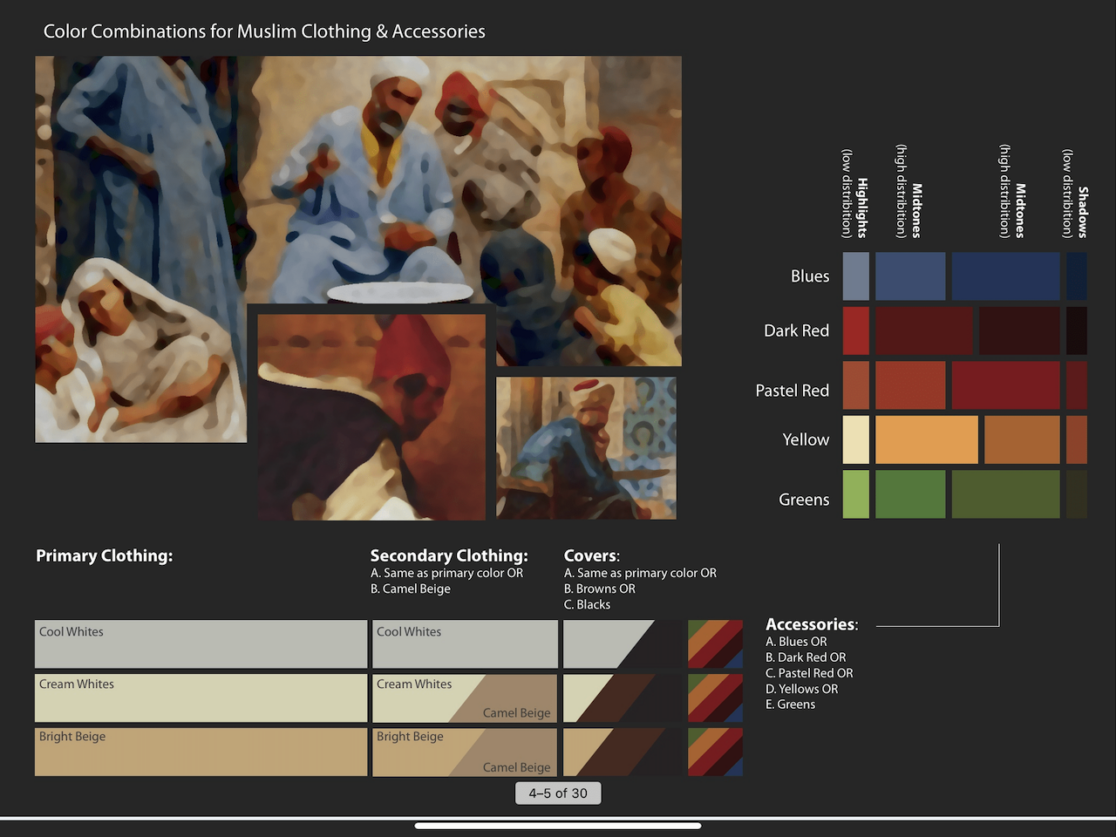Click the striped accessories swatch in the Cool Whites row
Viewport: 1116px width, 837px height.
coord(715,644)
